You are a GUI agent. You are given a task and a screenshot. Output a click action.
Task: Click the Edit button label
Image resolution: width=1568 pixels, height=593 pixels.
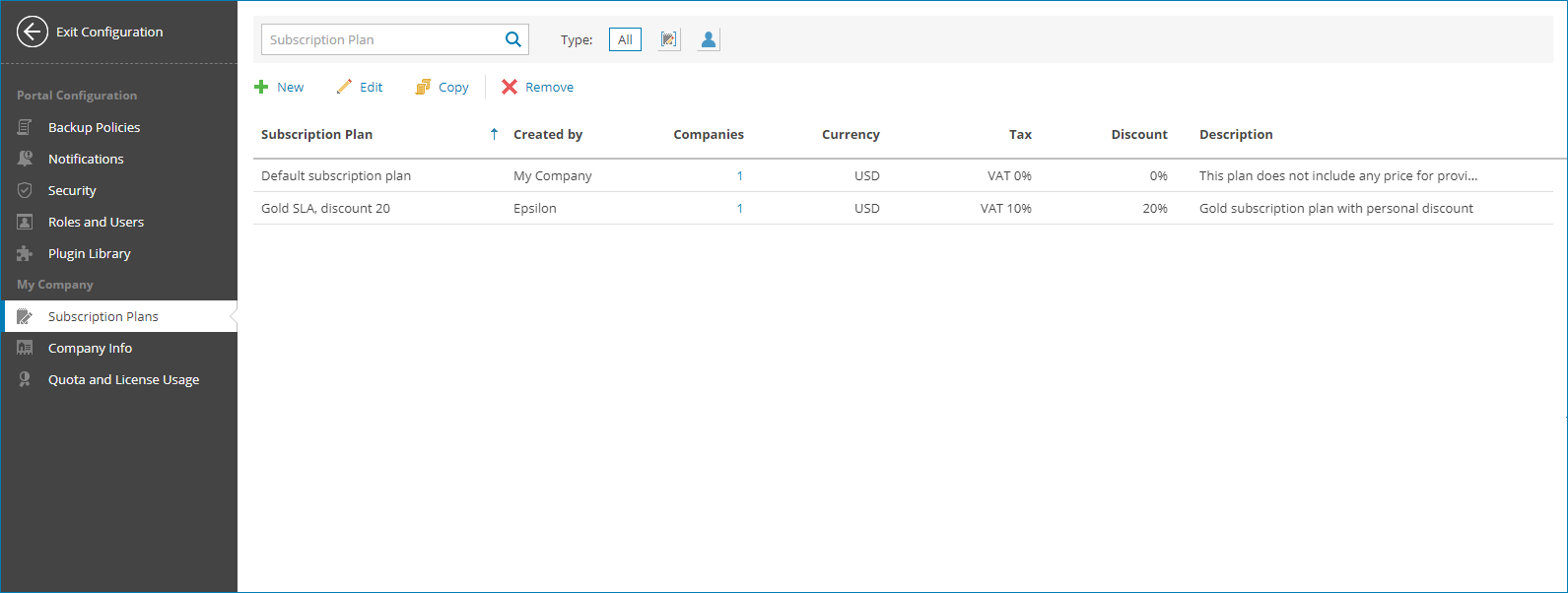371,87
